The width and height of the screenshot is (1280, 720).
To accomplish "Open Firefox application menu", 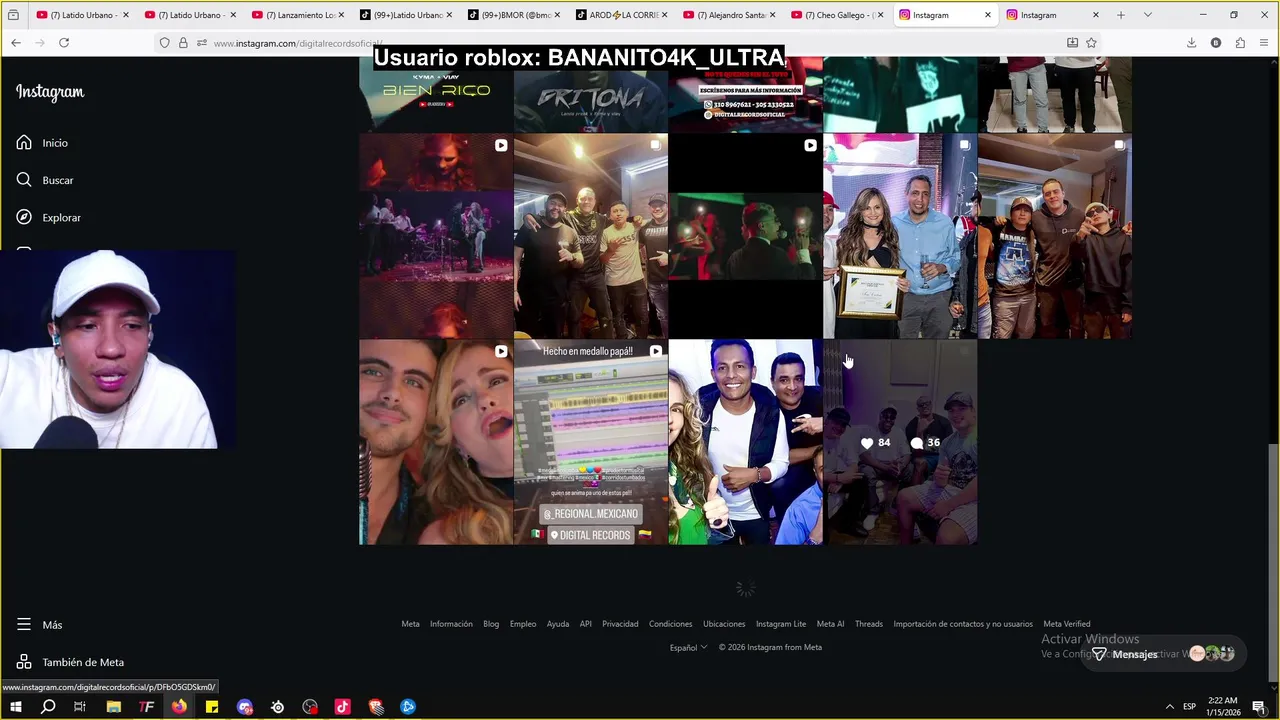I will pyautogui.click(x=1265, y=43).
